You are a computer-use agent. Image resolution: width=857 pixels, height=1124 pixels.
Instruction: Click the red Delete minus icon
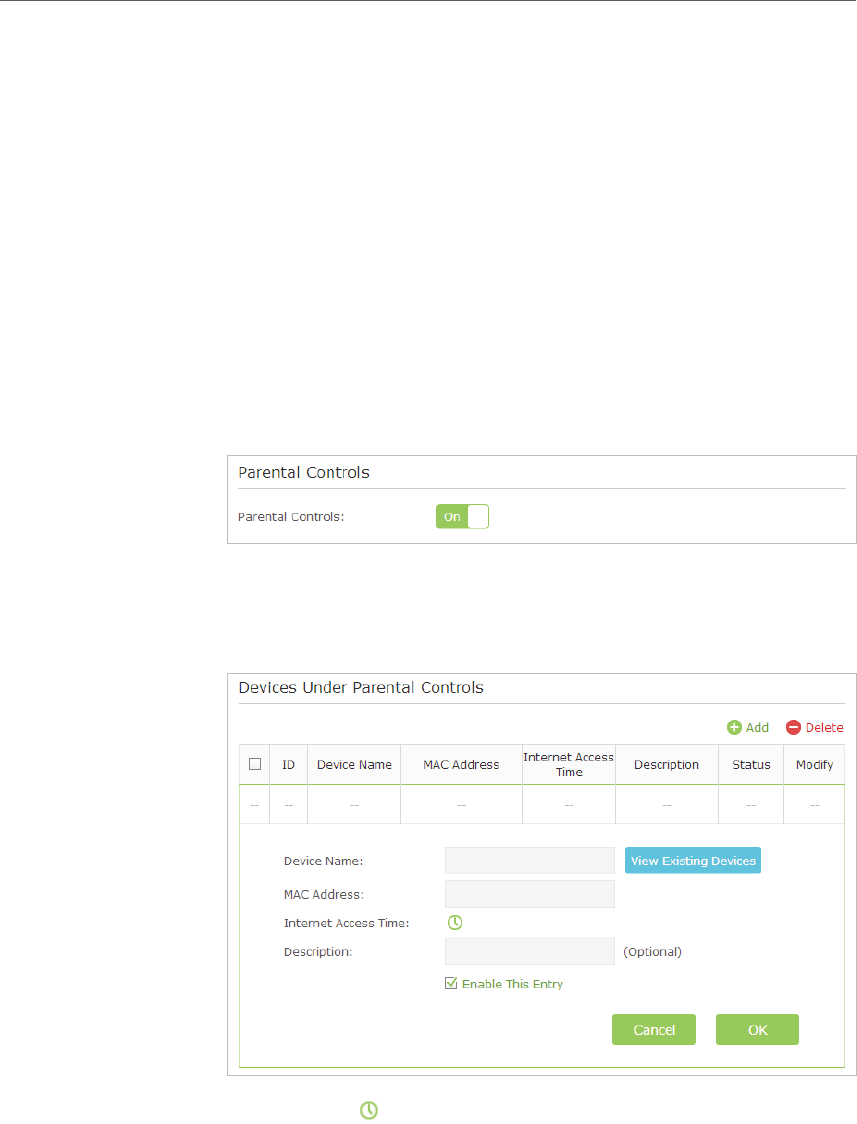coord(793,728)
